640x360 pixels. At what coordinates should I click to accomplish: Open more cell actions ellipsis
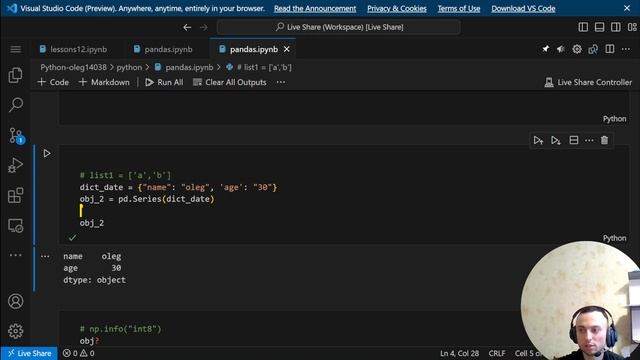(589, 140)
